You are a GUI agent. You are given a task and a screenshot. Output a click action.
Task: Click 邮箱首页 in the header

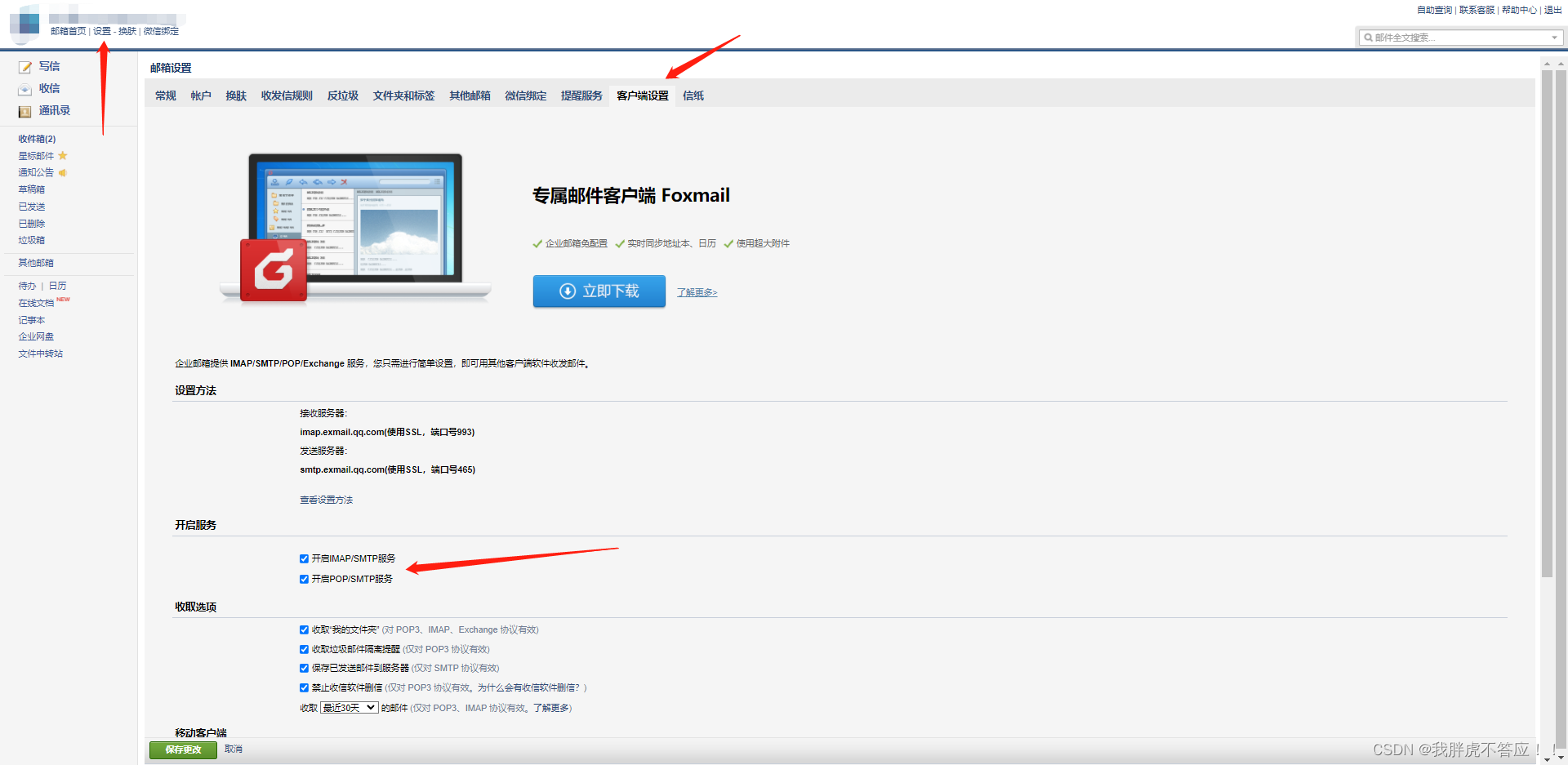point(68,31)
